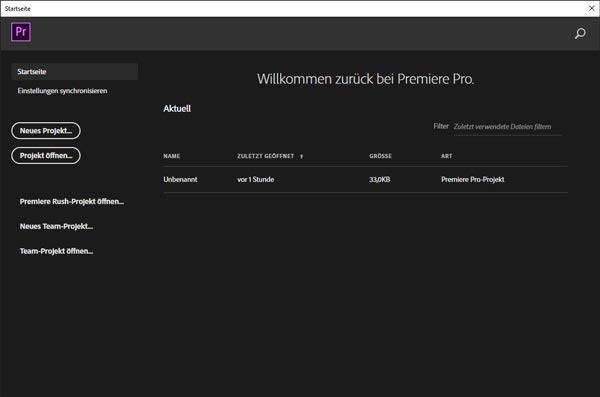Choose Neues Team-Projekt... link
The image size is (600, 397).
point(56,226)
